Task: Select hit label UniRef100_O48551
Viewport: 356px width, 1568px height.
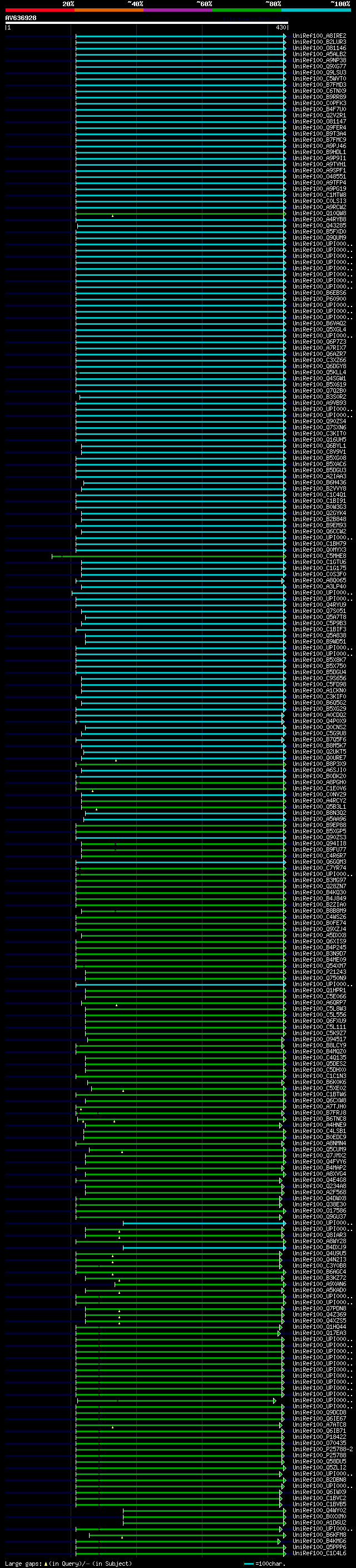Action: pyautogui.click(x=319, y=176)
